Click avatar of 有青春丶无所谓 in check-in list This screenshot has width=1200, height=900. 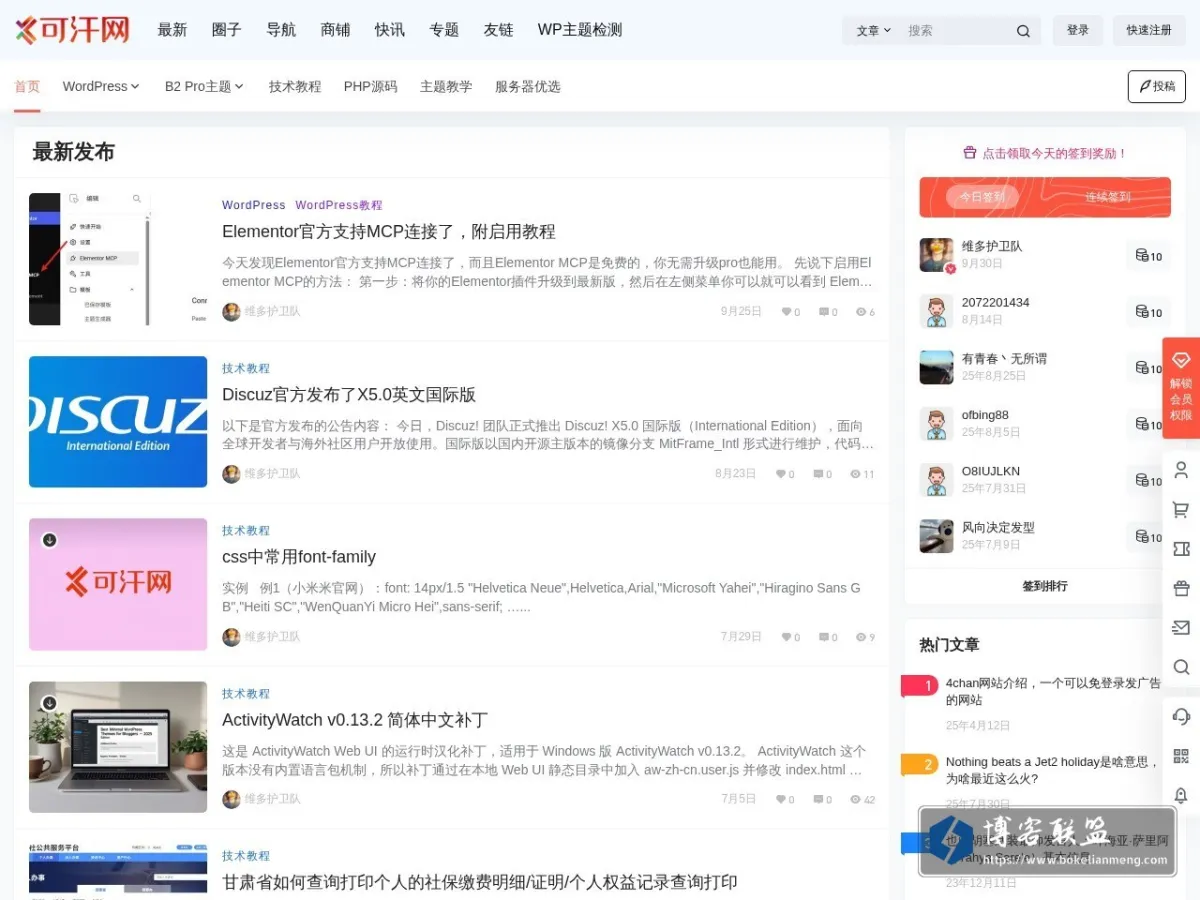[936, 367]
